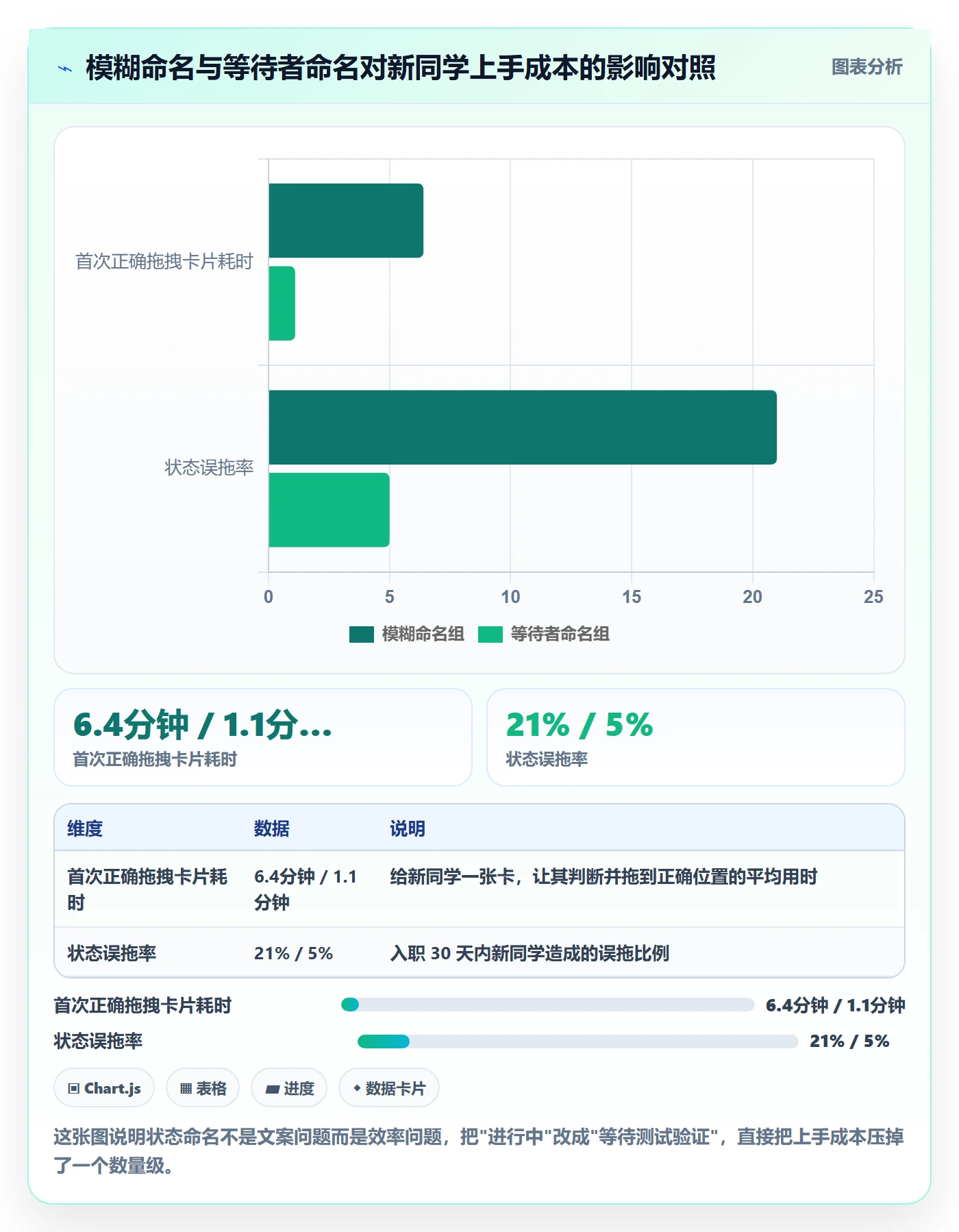Click the light green bar for 状态误拖率

coord(329,510)
